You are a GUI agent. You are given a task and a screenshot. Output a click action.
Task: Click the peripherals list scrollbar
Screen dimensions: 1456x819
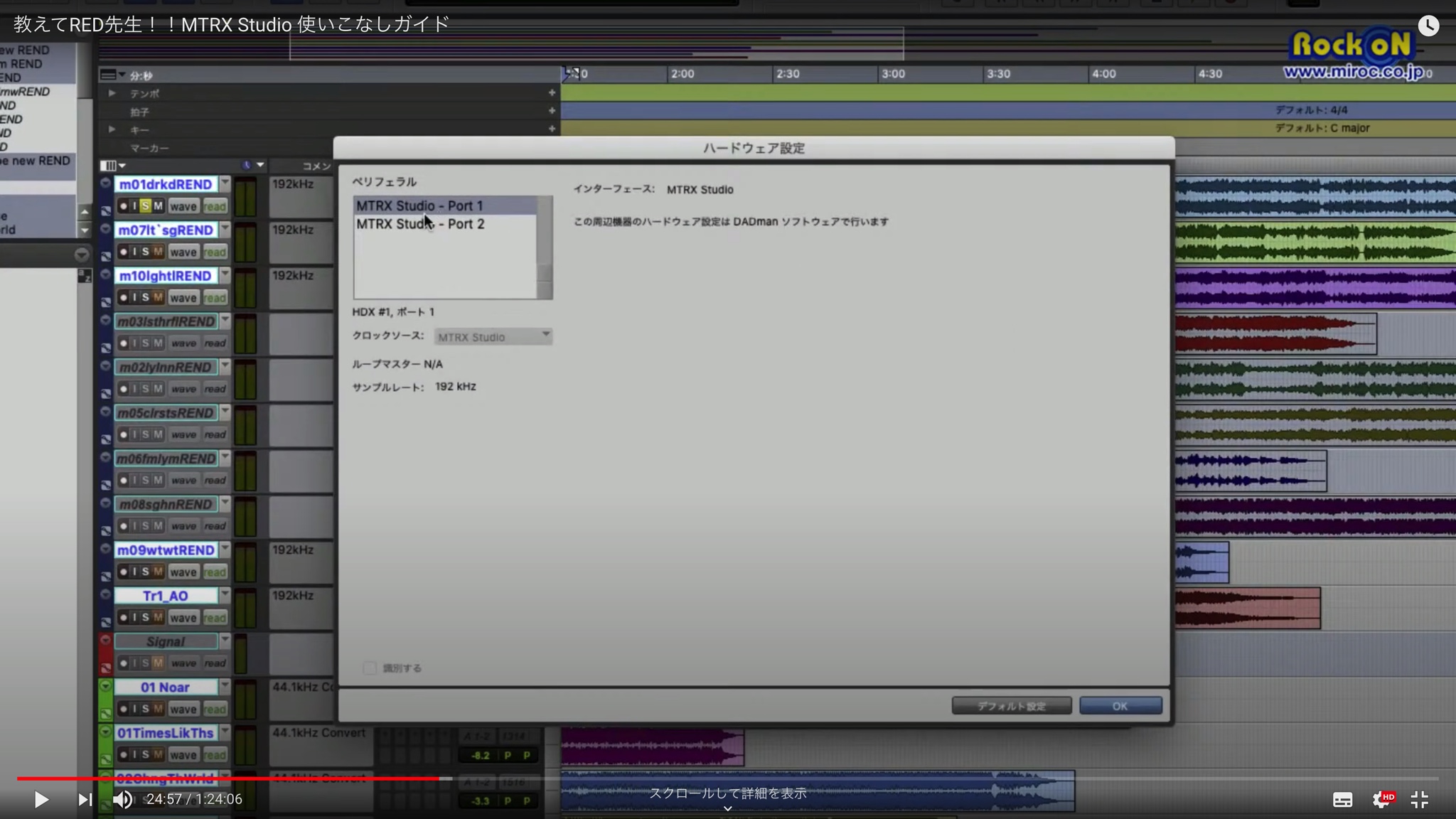pos(545,247)
